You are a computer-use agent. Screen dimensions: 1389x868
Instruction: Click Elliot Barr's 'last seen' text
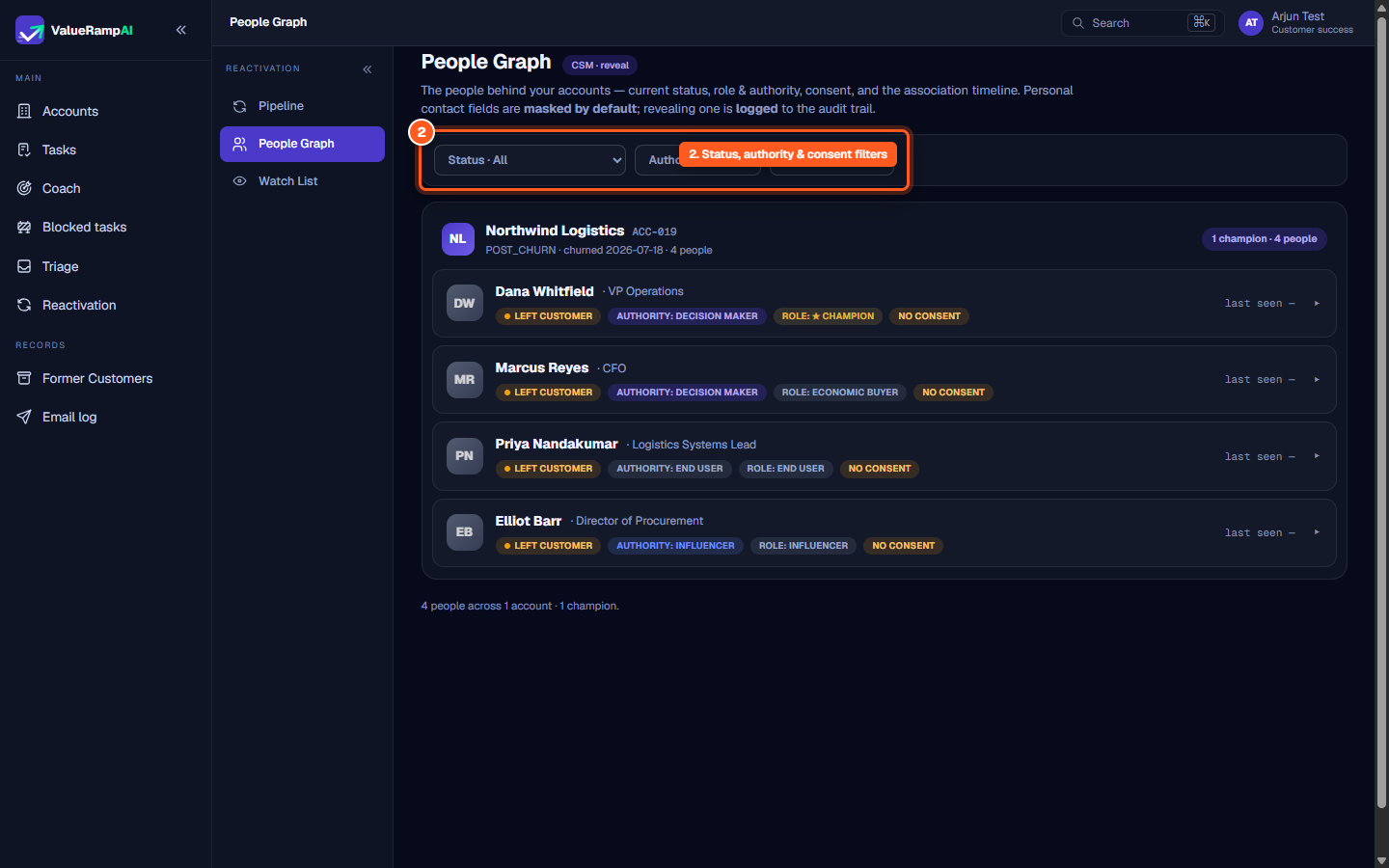1260,533
